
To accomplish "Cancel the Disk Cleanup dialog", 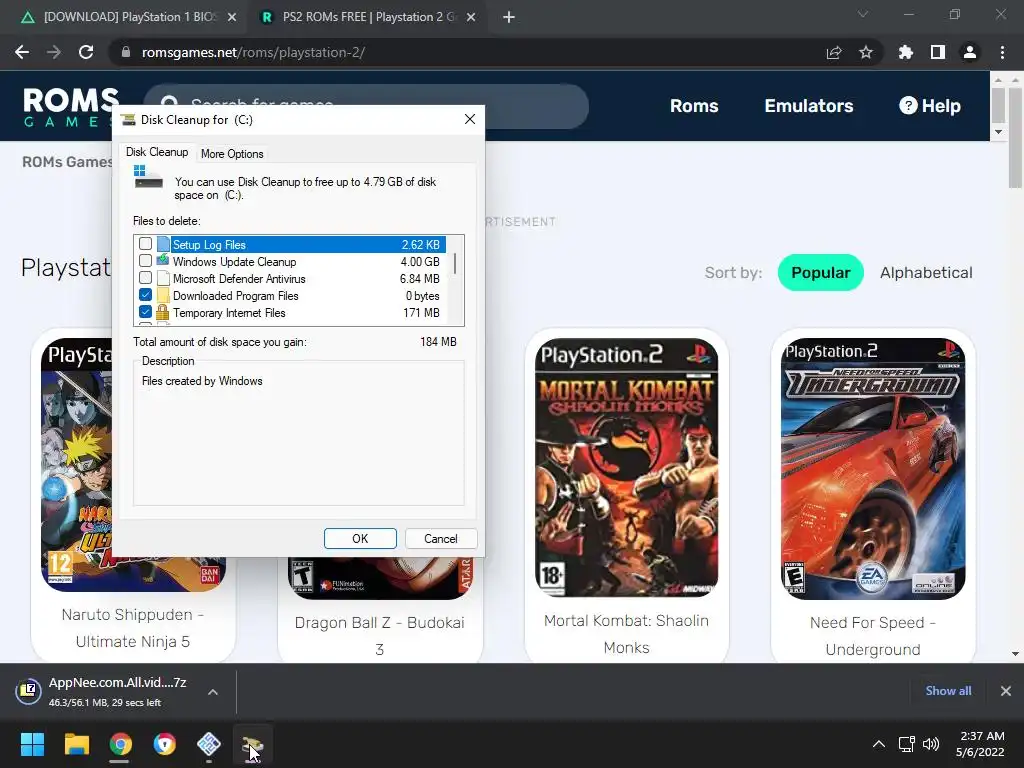I will 441,539.
